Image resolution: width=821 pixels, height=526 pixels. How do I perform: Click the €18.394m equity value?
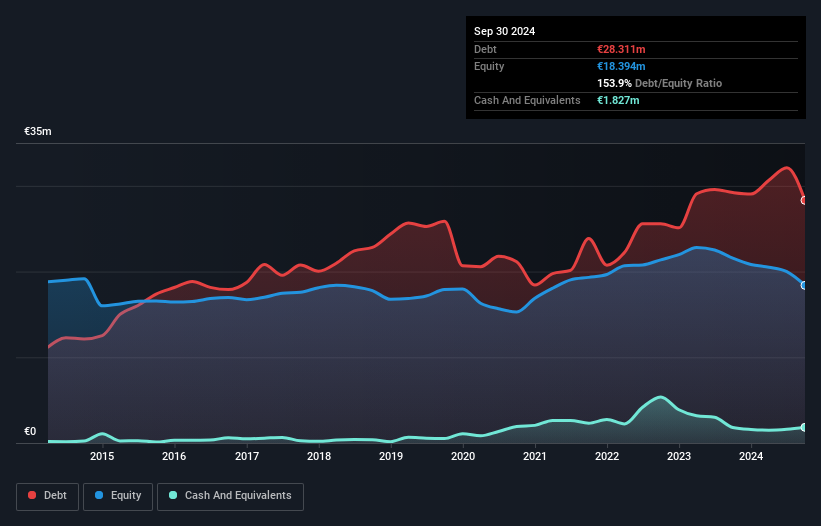pos(621,66)
